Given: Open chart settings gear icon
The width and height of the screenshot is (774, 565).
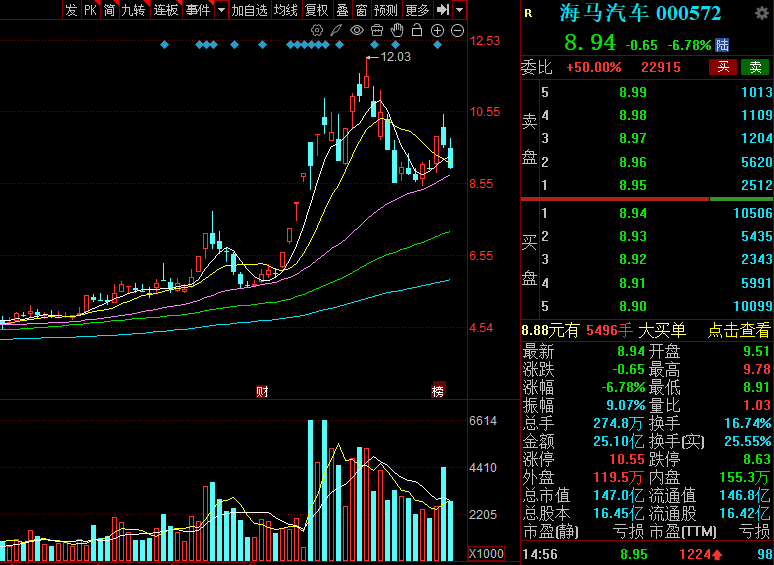Looking at the screenshot, I should click(316, 31).
